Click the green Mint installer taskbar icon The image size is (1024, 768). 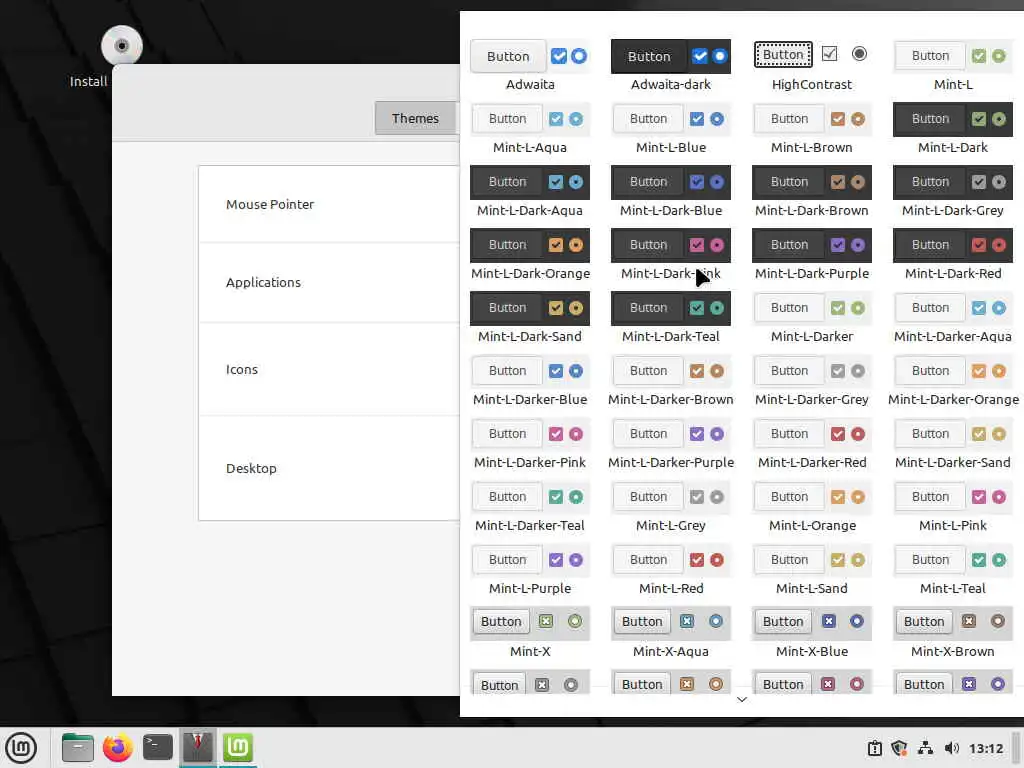pyautogui.click(x=238, y=747)
